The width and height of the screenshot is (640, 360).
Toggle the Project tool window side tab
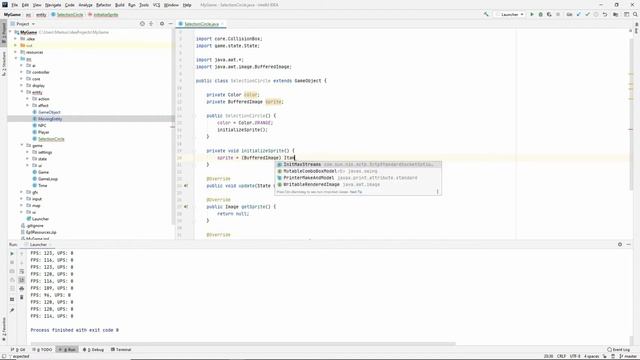pos(4,33)
